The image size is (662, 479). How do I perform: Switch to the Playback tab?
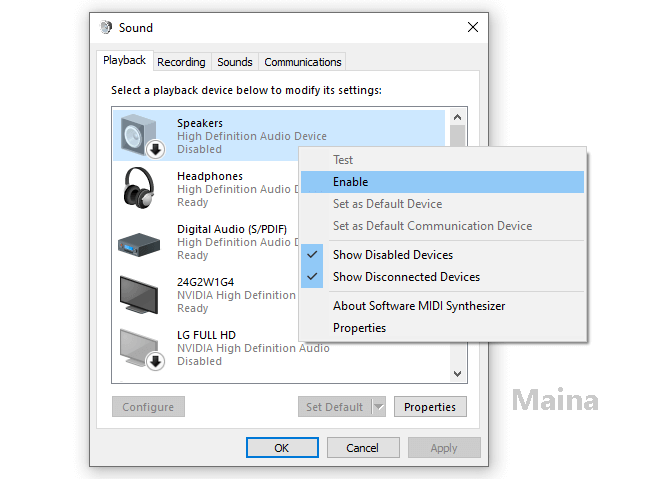tap(125, 60)
